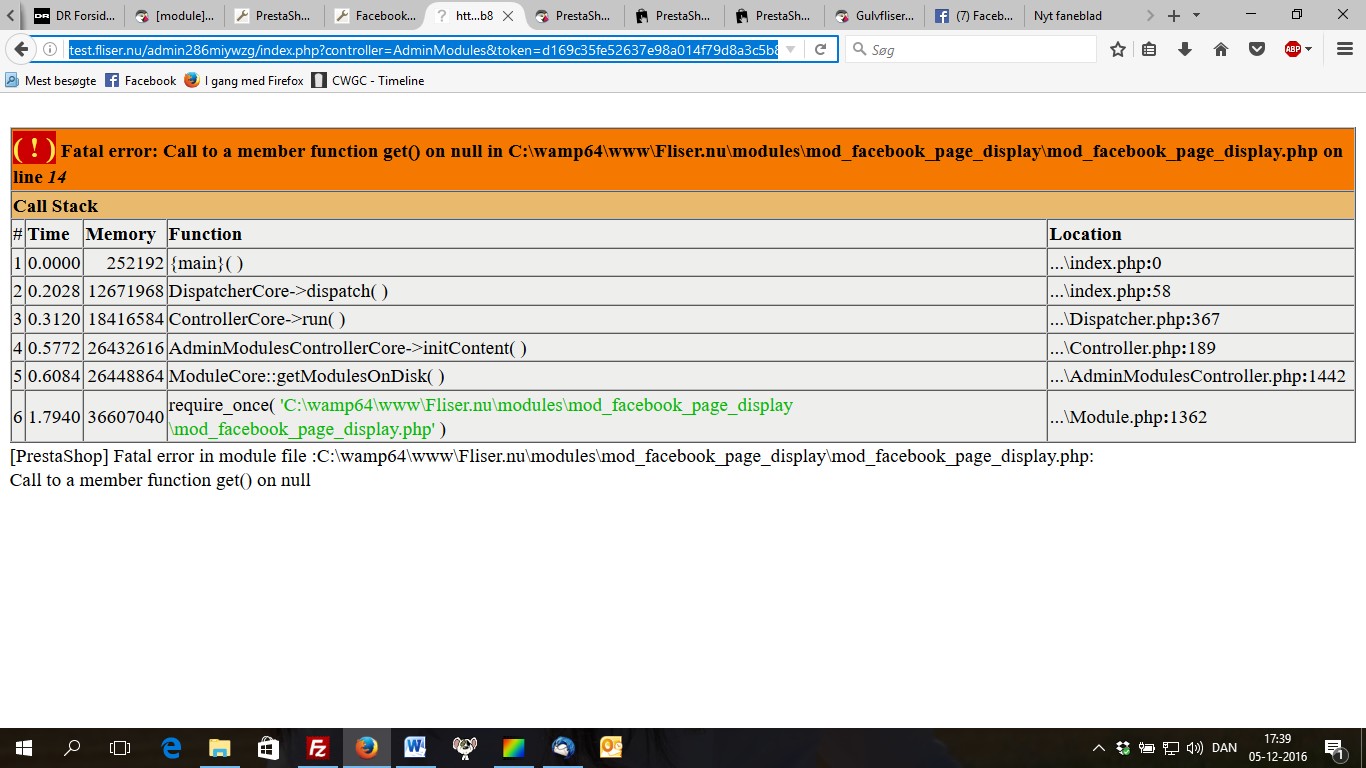1366x768 pixels.
Task: Open Microsoft Word from taskbar
Action: click(415, 748)
